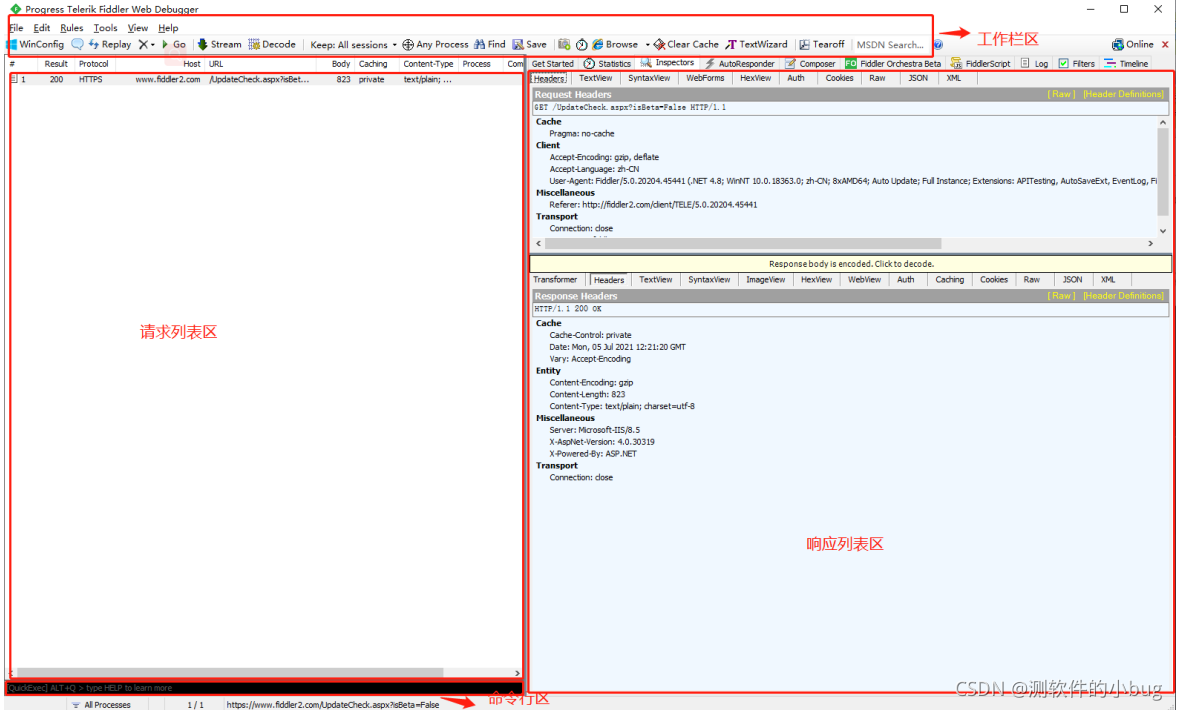This screenshot has height=710, width=1177.
Task: Select response WebView inspector tab
Action: point(864,279)
